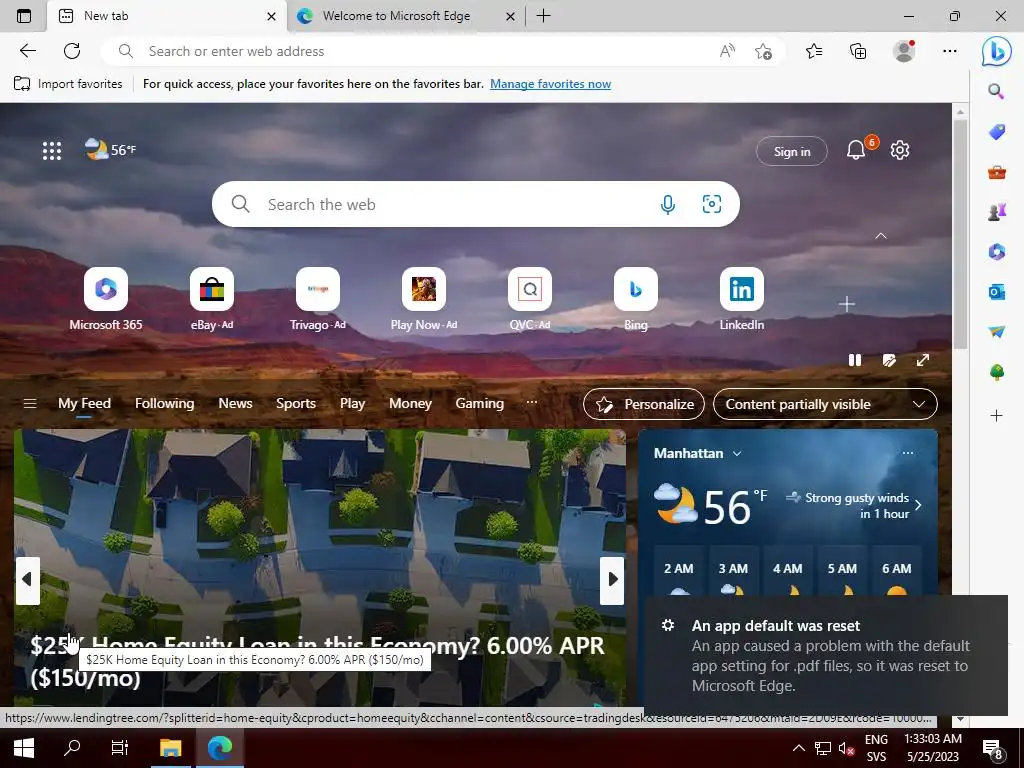
Task: Open a new browser tab
Action: (x=543, y=16)
